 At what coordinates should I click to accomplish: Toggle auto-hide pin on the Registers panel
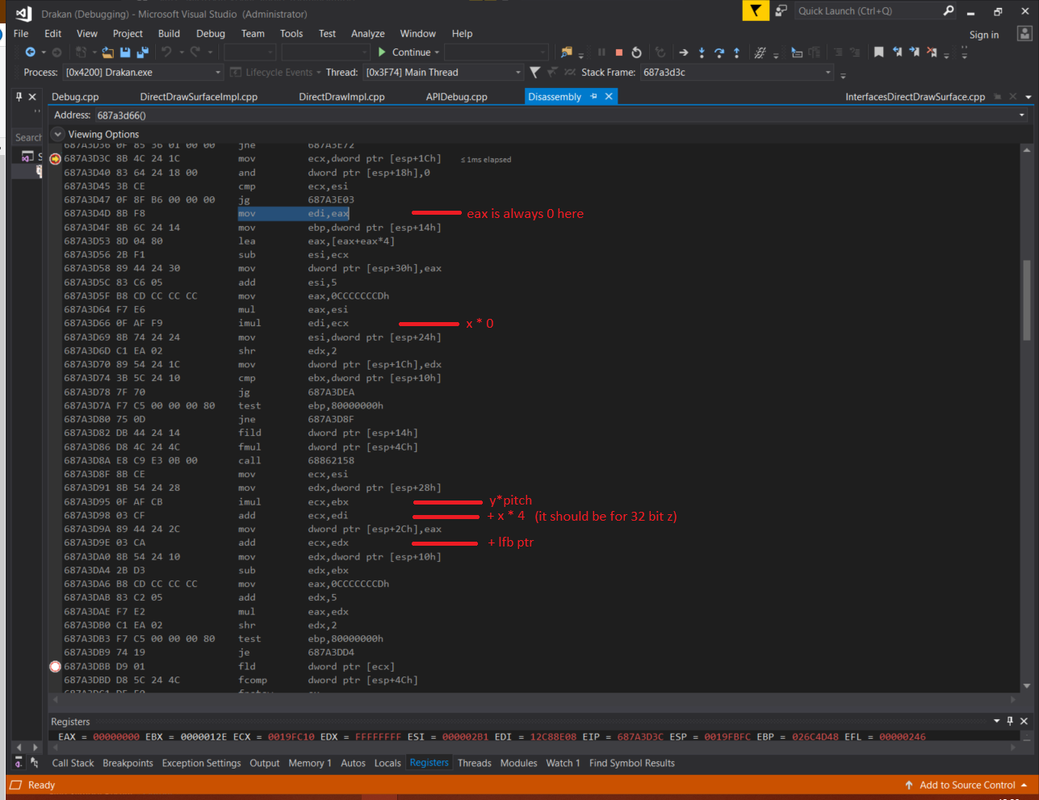tap(1010, 721)
